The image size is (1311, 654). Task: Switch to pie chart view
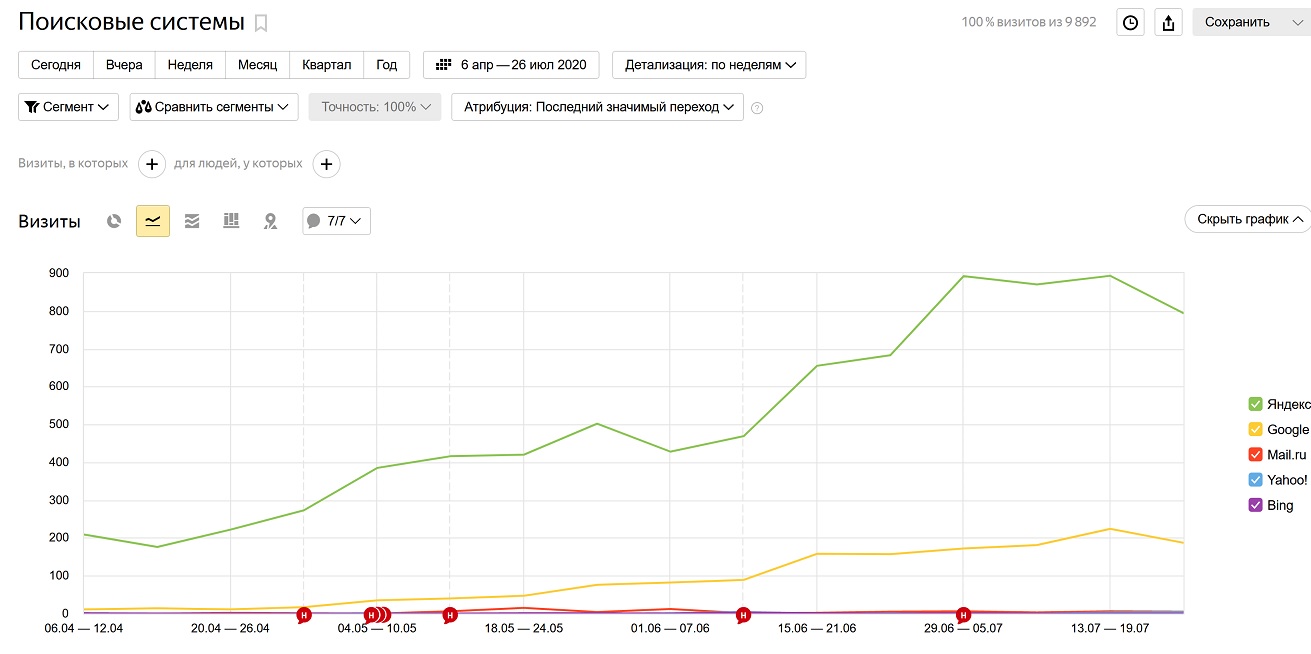click(x=114, y=221)
